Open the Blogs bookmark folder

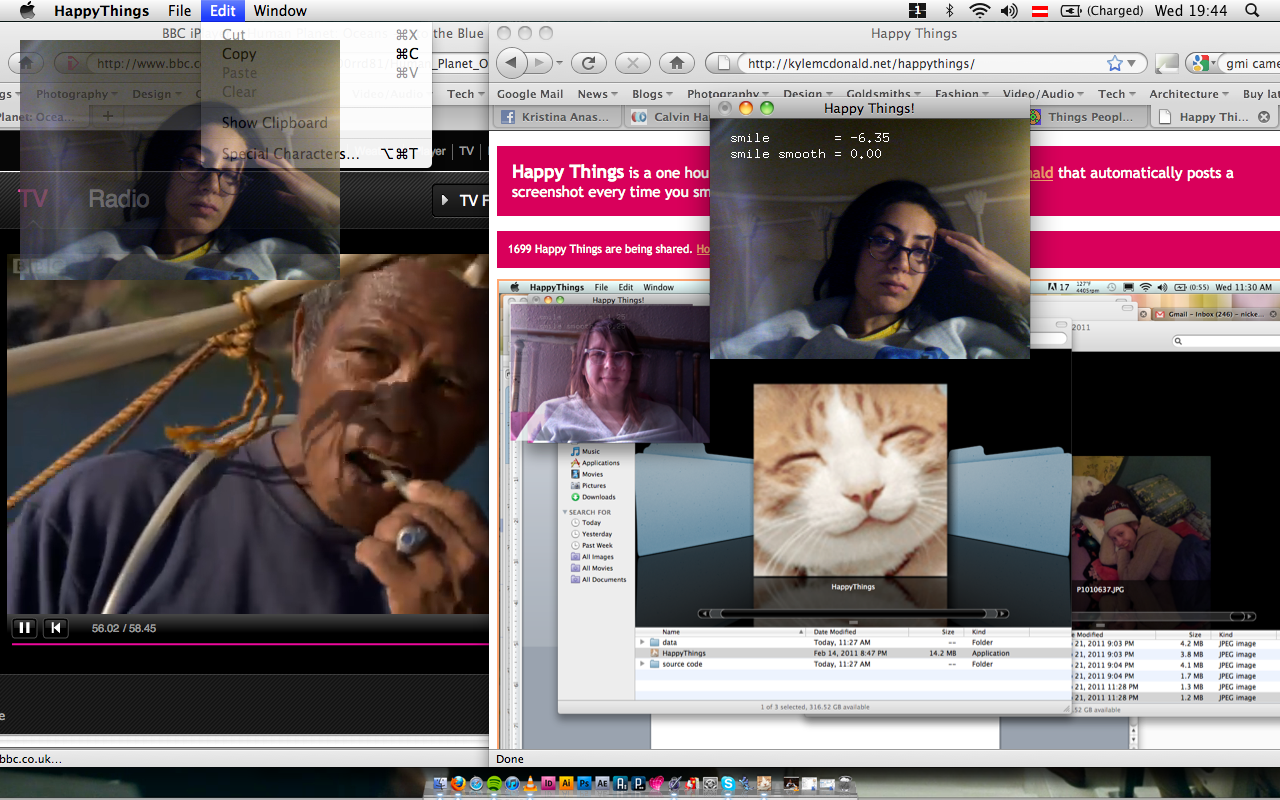tap(652, 94)
